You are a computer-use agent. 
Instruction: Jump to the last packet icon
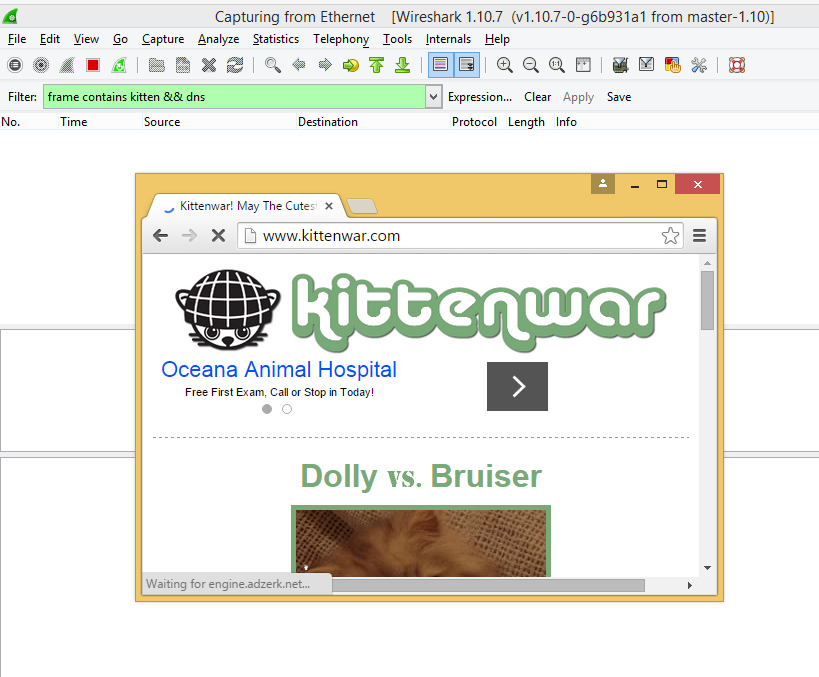tap(403, 65)
